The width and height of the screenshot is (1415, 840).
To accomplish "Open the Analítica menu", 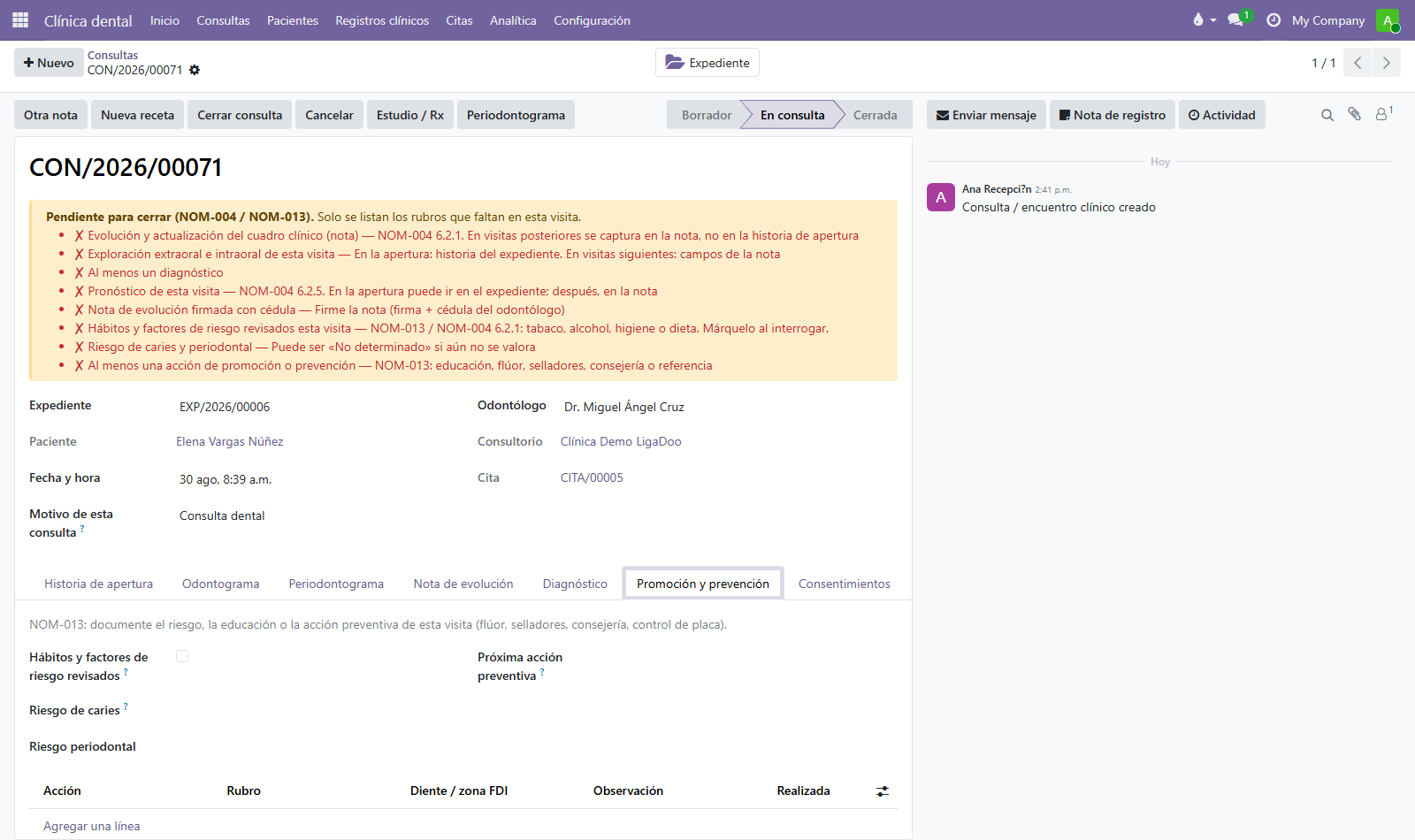I will [x=513, y=20].
